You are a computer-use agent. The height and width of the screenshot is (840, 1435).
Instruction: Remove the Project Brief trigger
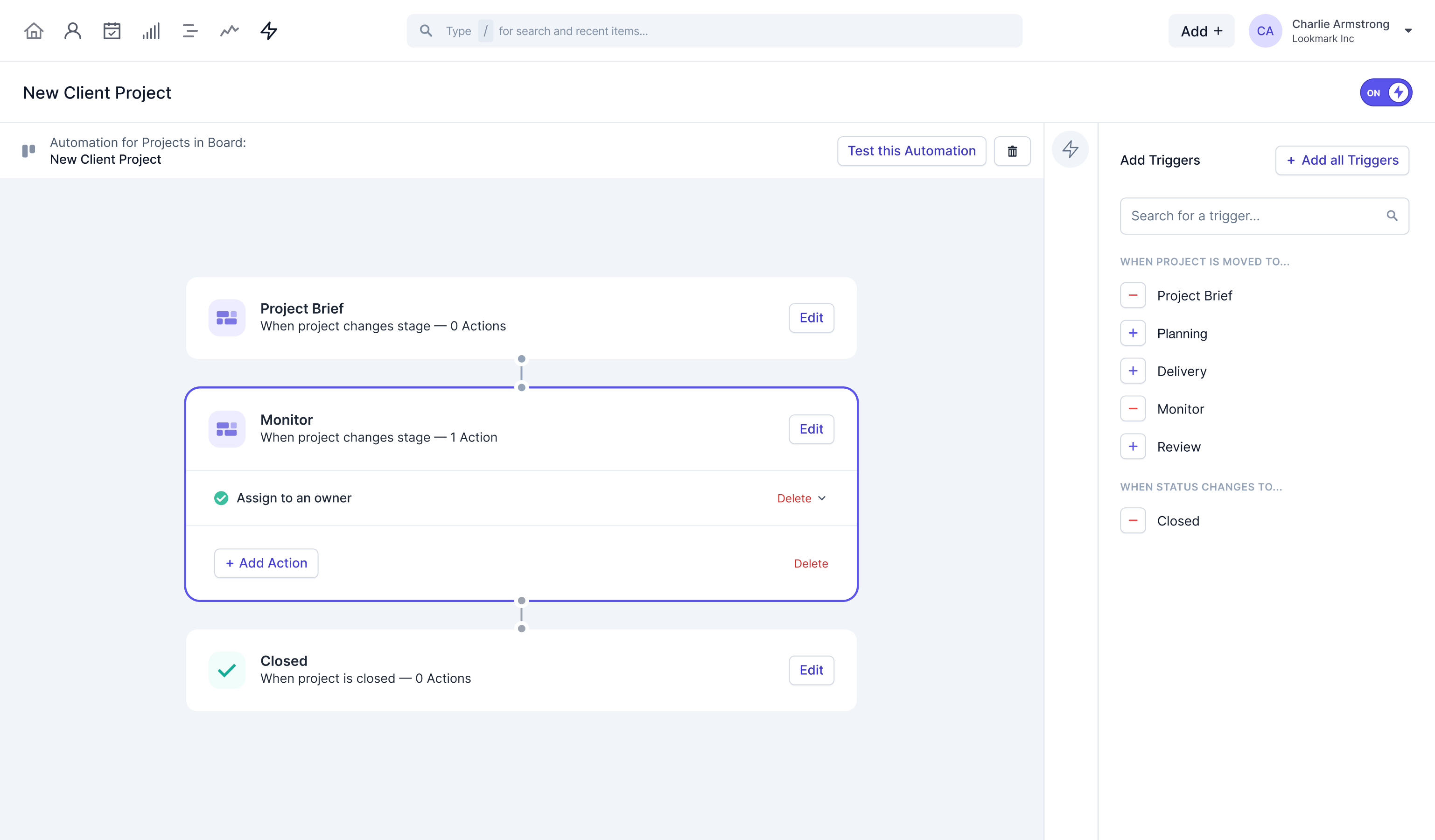coord(1133,295)
